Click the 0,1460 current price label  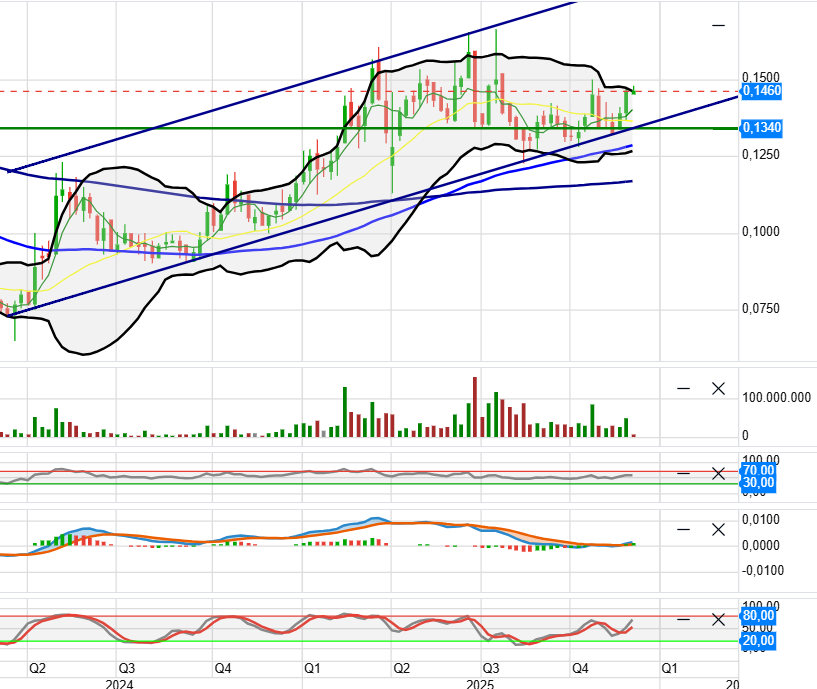coord(761,91)
